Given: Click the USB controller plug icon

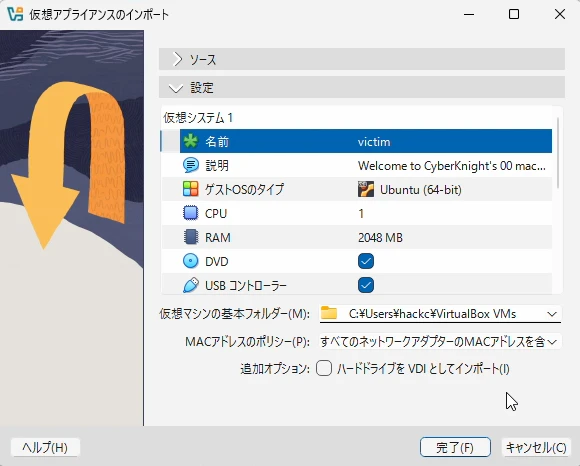Looking at the screenshot, I should 191,285.
